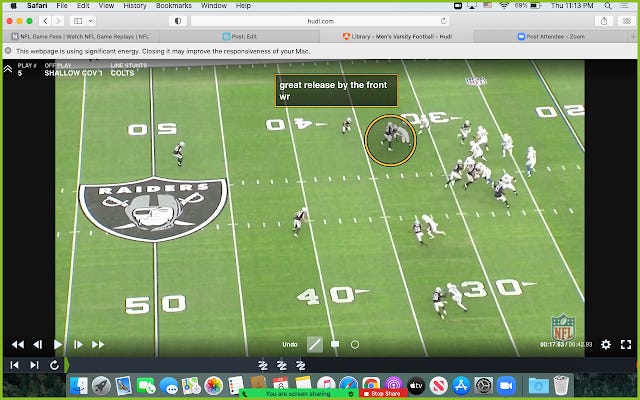
Task: Select the yellow circle spotlight annotation
Action: [x=390, y=140]
